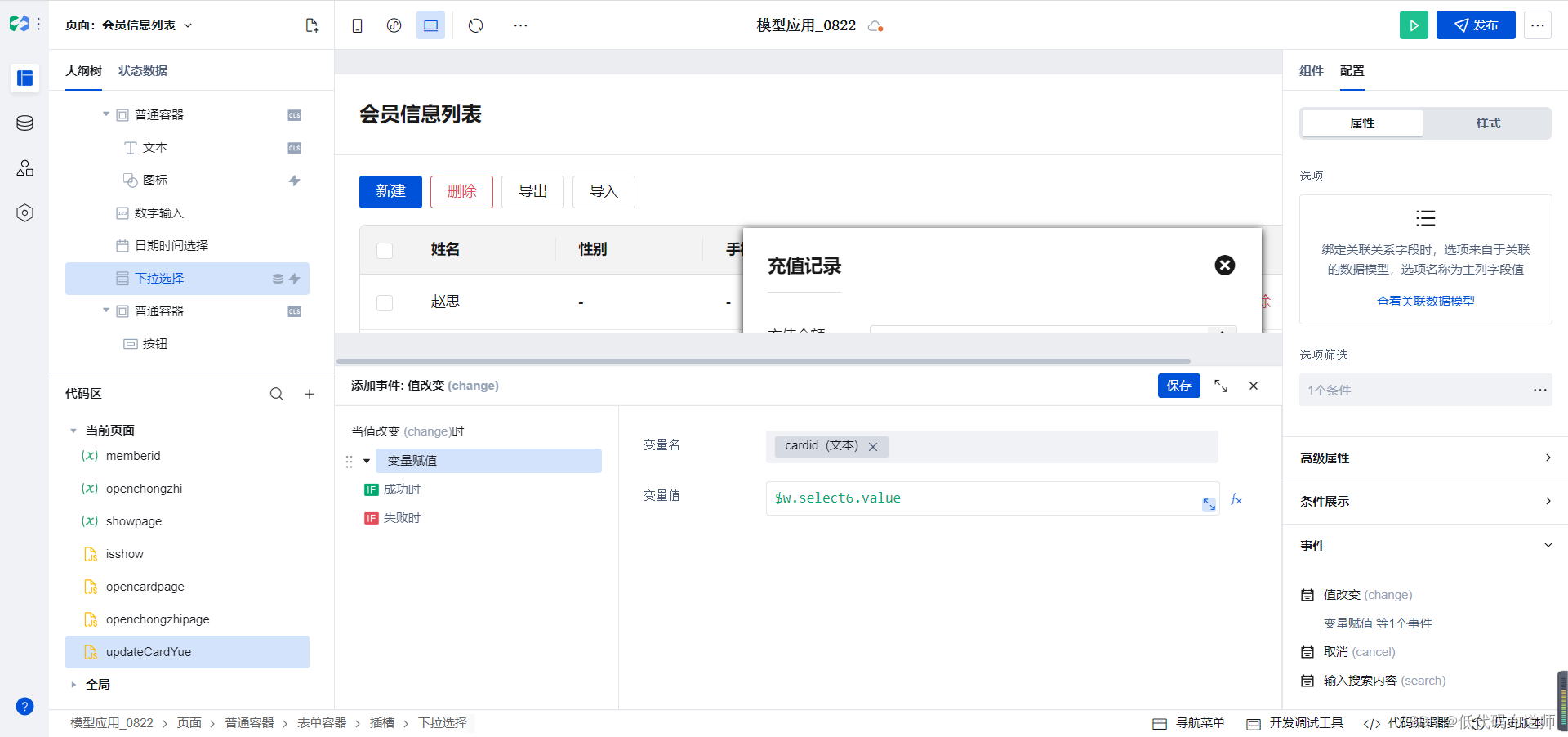Image resolution: width=1568 pixels, height=737 pixels.
Task: Open the page selector dropdown 会员信息列表
Action: pos(130,25)
